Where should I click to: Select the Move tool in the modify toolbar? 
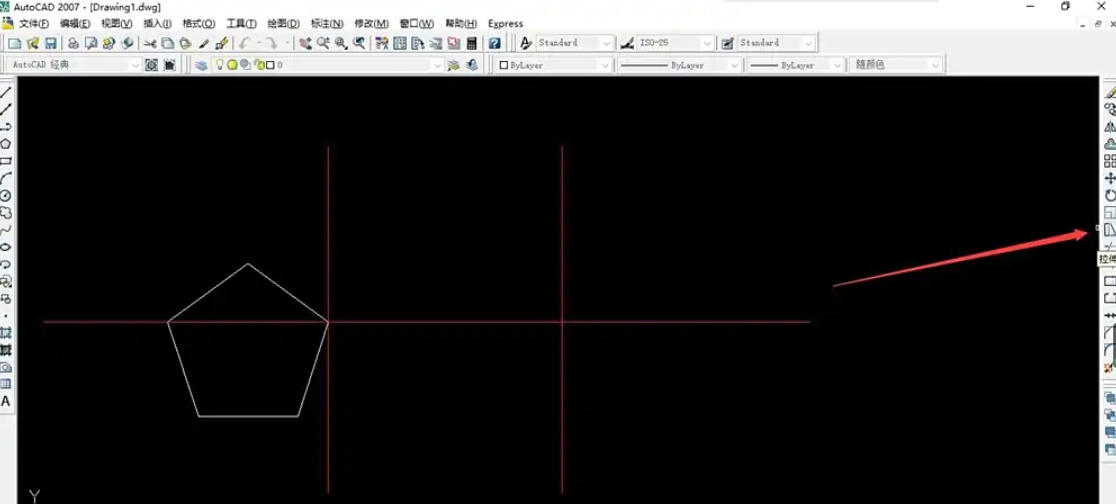point(1110,178)
